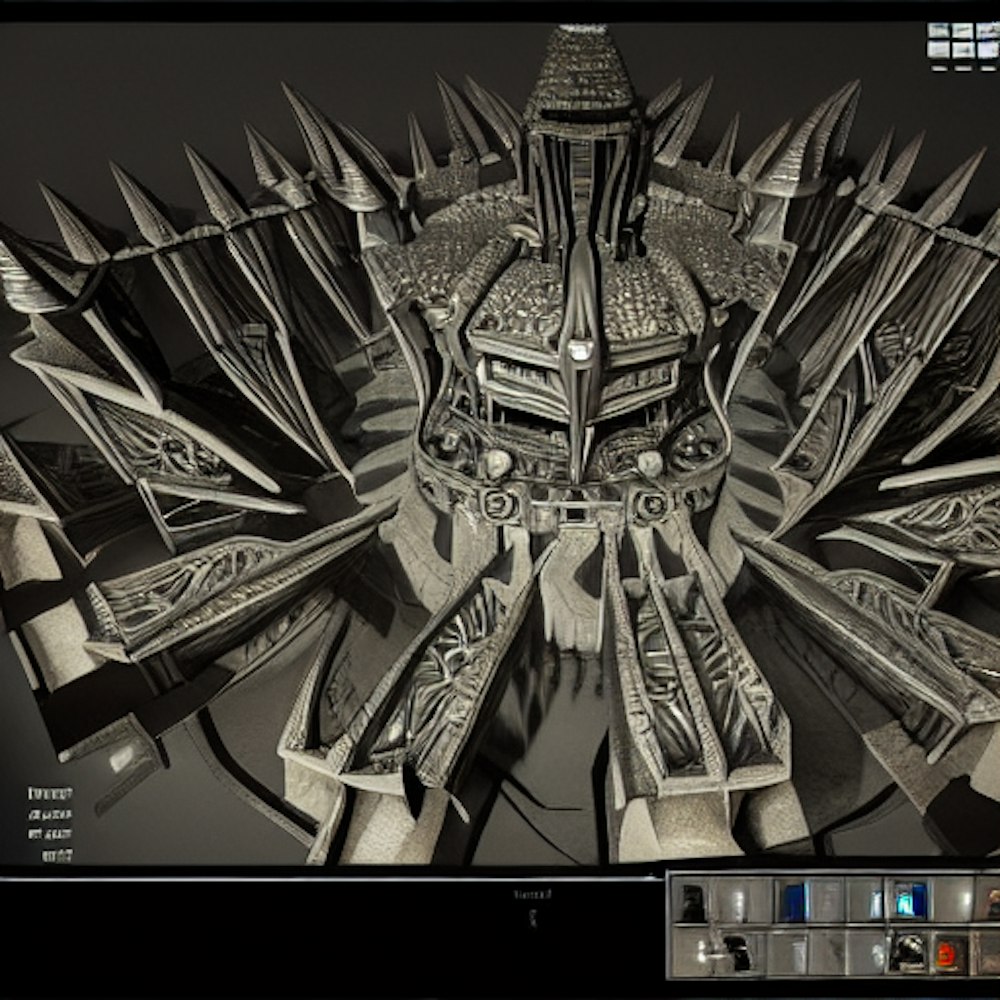This screenshot has height=1000, width=1000.
Task: Open the top-middle thumbnail in the corner grid
Action: (x=961, y=30)
